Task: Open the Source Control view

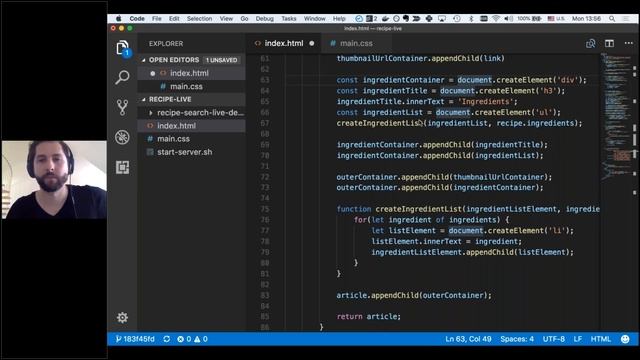Action: click(x=122, y=107)
